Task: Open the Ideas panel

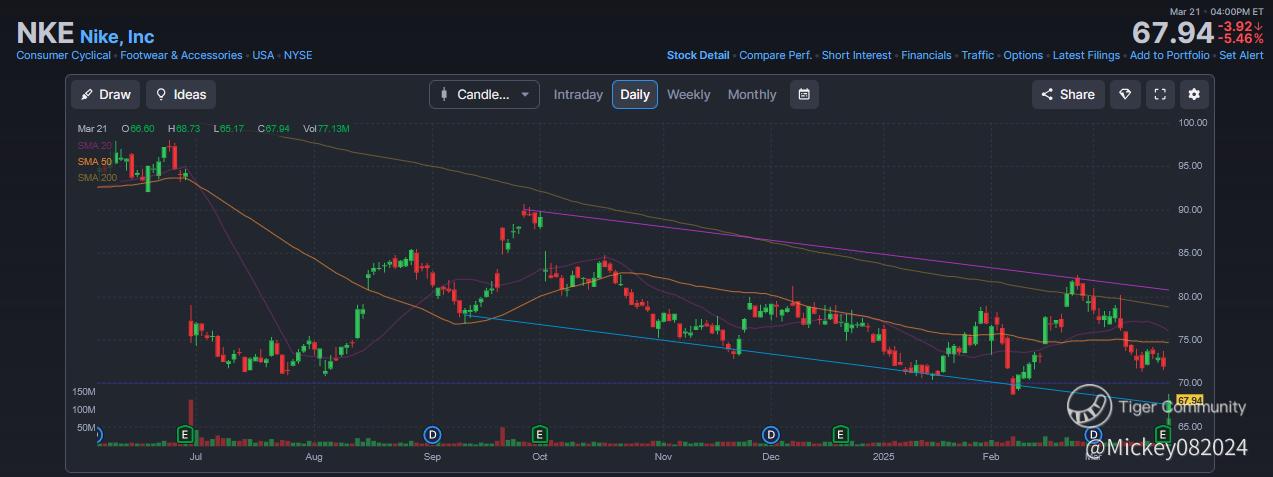Action: [x=181, y=95]
